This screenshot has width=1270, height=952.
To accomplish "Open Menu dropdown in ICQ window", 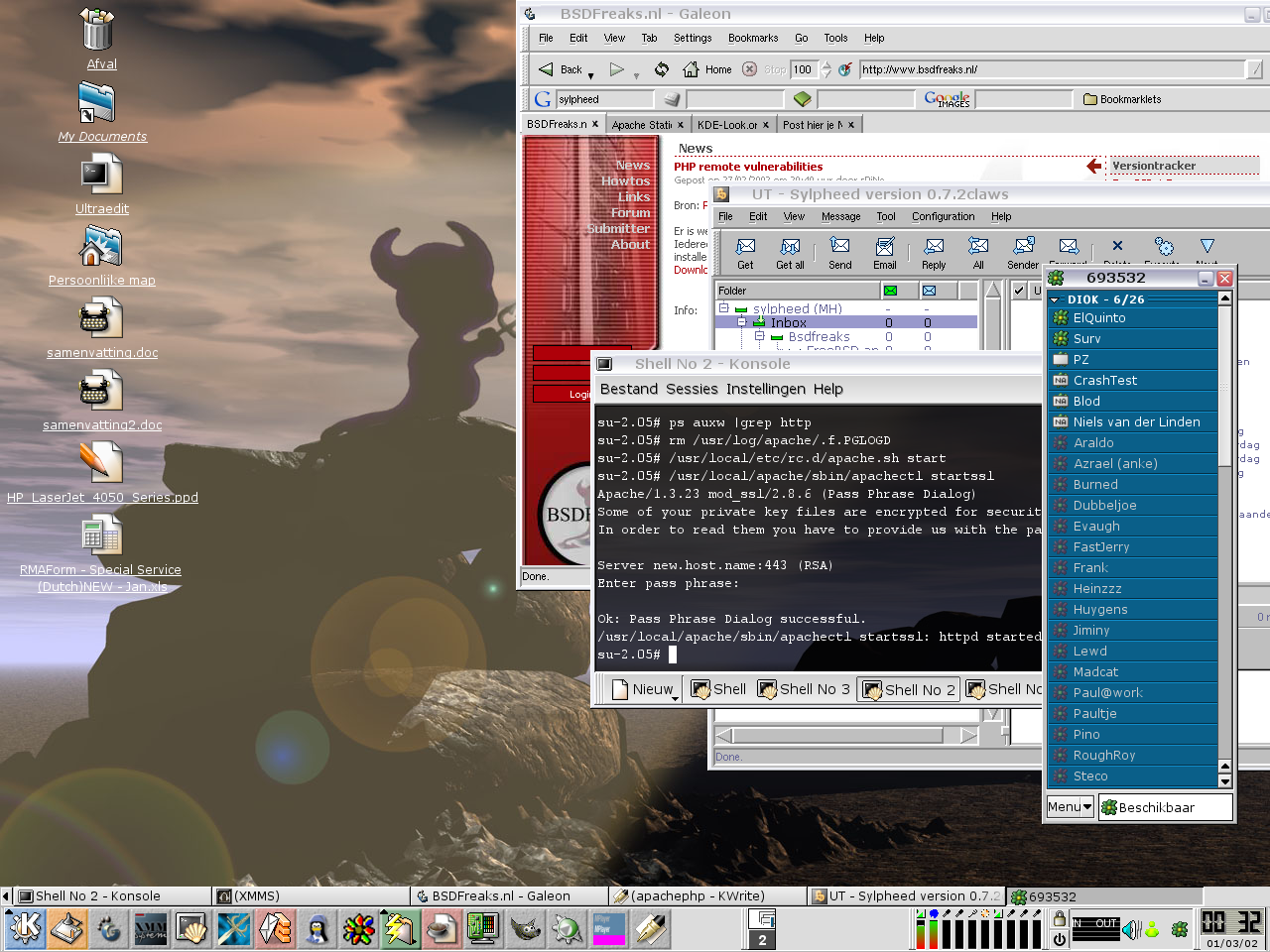I will click(1070, 807).
